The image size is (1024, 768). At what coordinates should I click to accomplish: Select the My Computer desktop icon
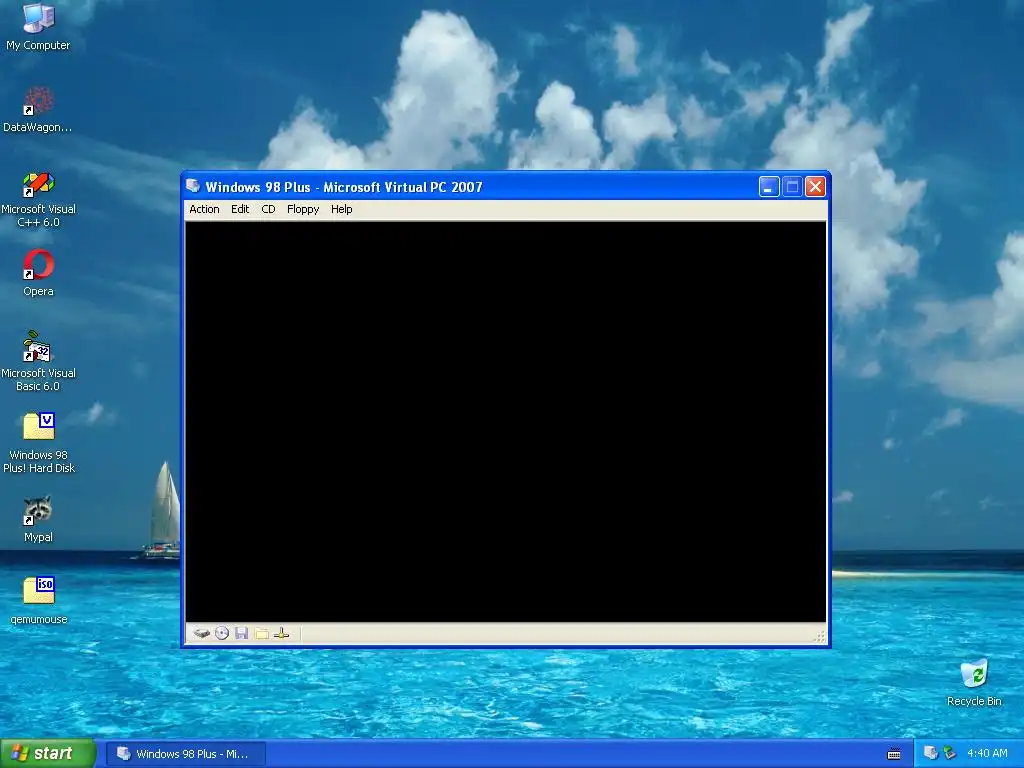click(x=38, y=27)
